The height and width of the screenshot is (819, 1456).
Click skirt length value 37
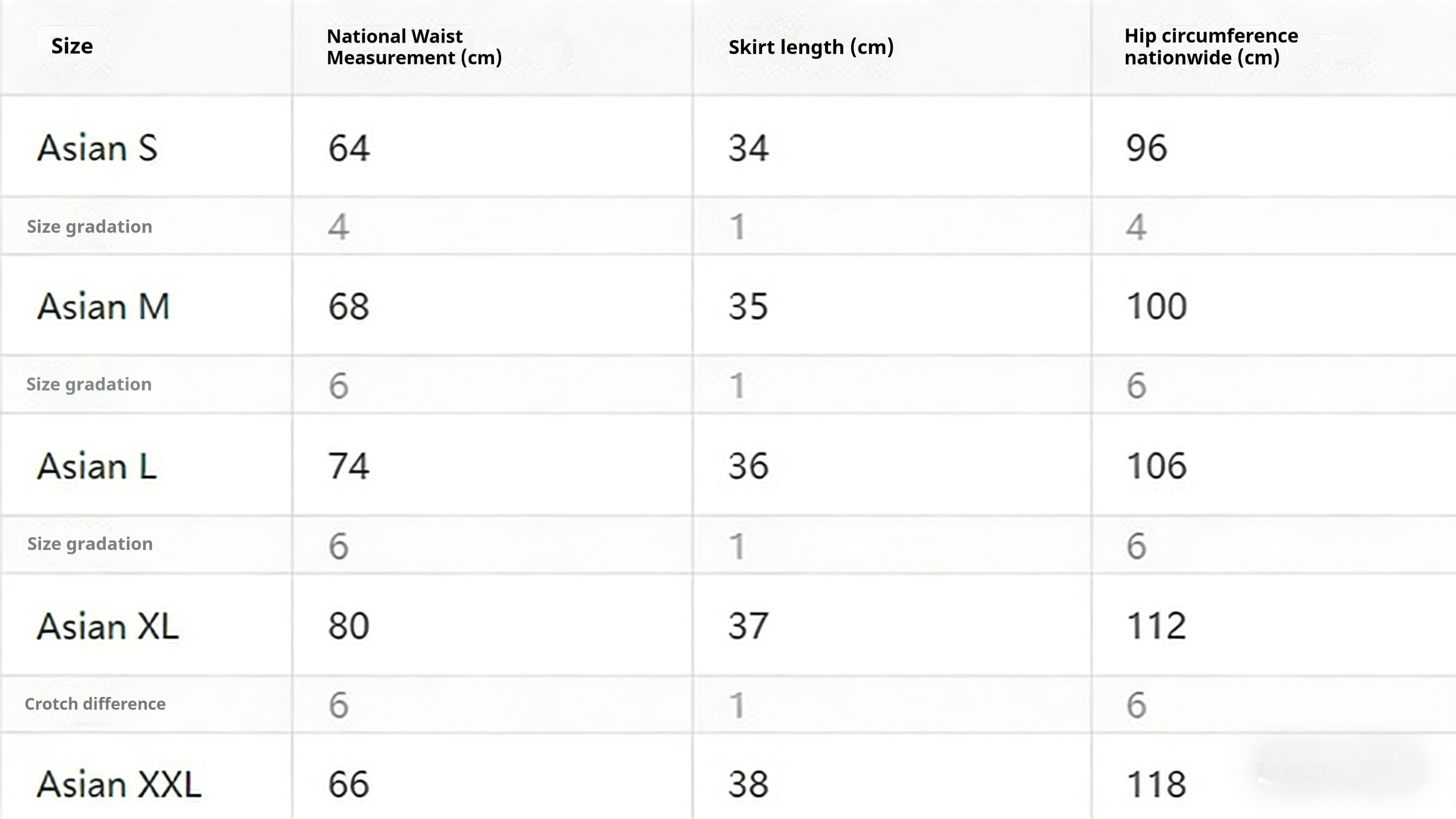748,627
